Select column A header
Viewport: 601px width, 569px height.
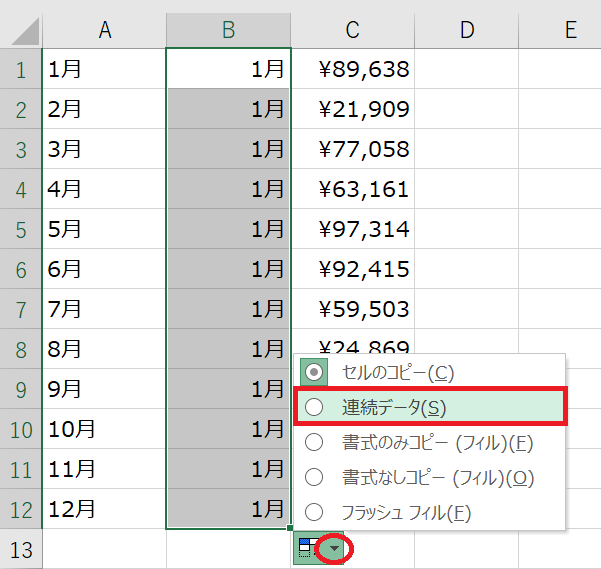104,30
